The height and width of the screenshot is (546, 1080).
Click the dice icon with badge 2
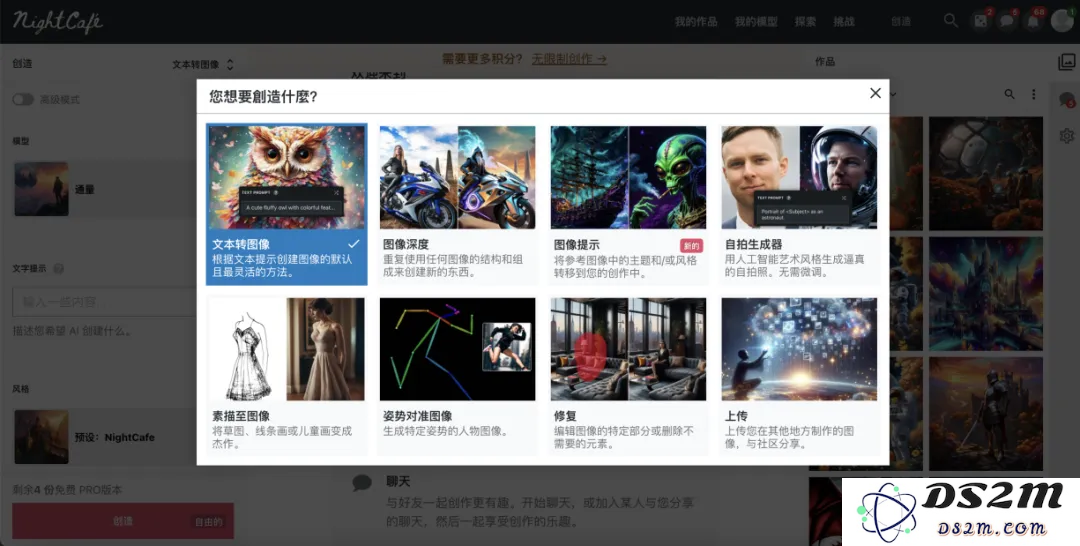pyautogui.click(x=981, y=21)
